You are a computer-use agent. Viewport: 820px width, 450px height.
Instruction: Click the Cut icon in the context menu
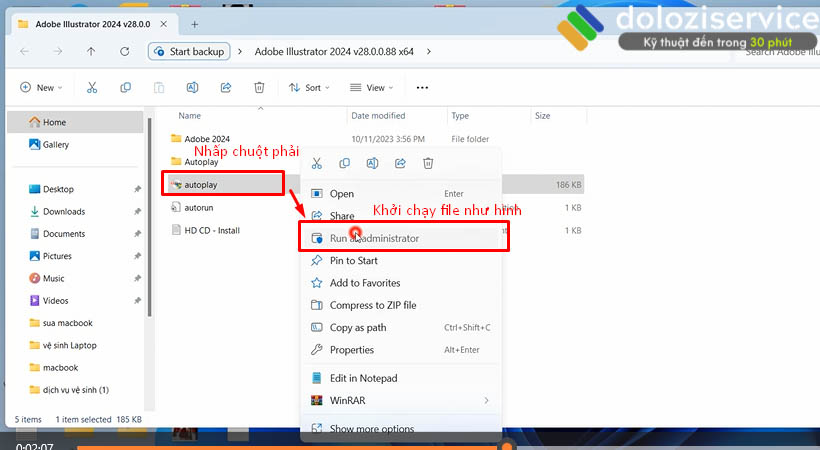pos(316,163)
